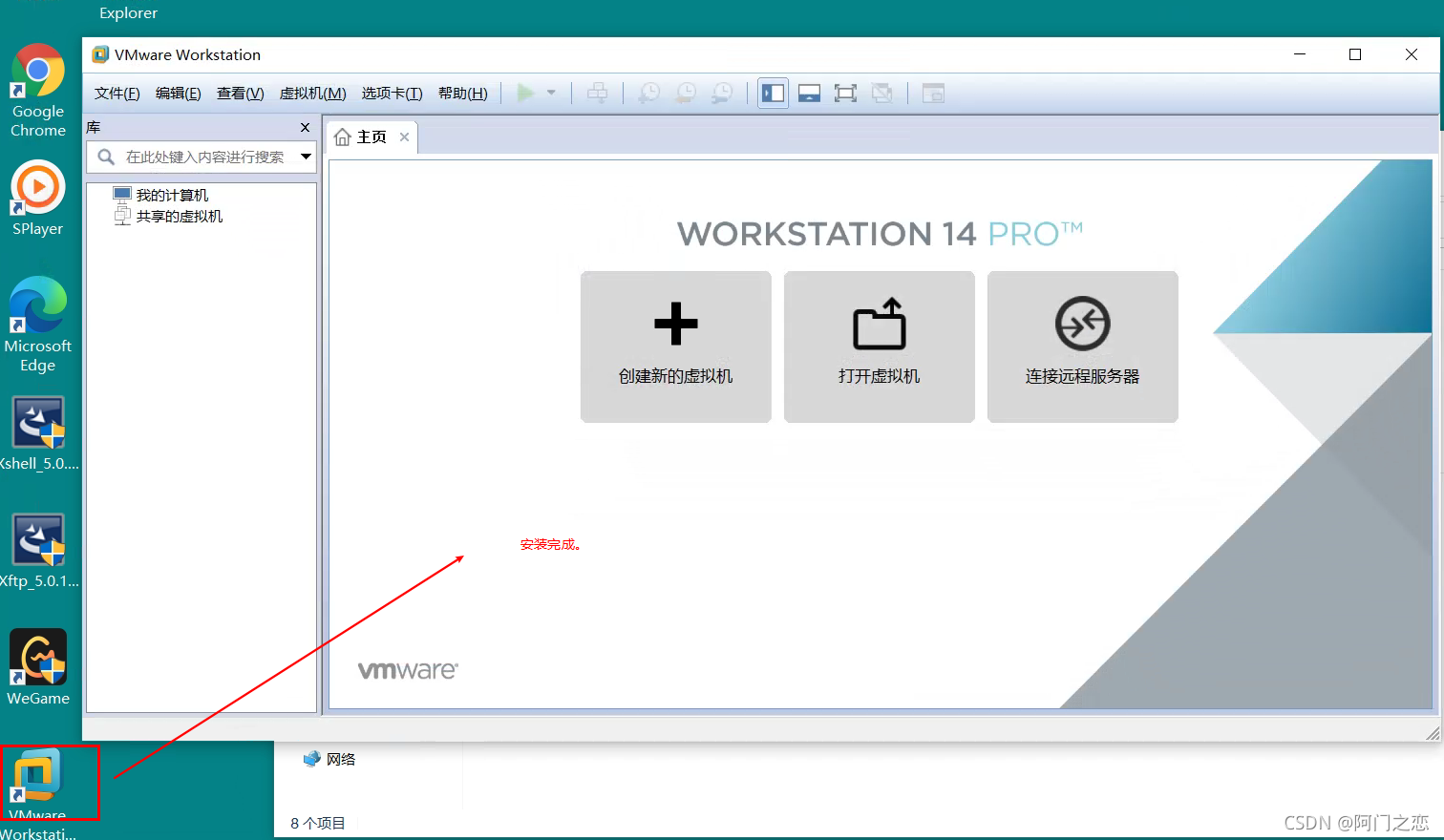
Task: Click the full screen mode icon
Action: tap(845, 93)
